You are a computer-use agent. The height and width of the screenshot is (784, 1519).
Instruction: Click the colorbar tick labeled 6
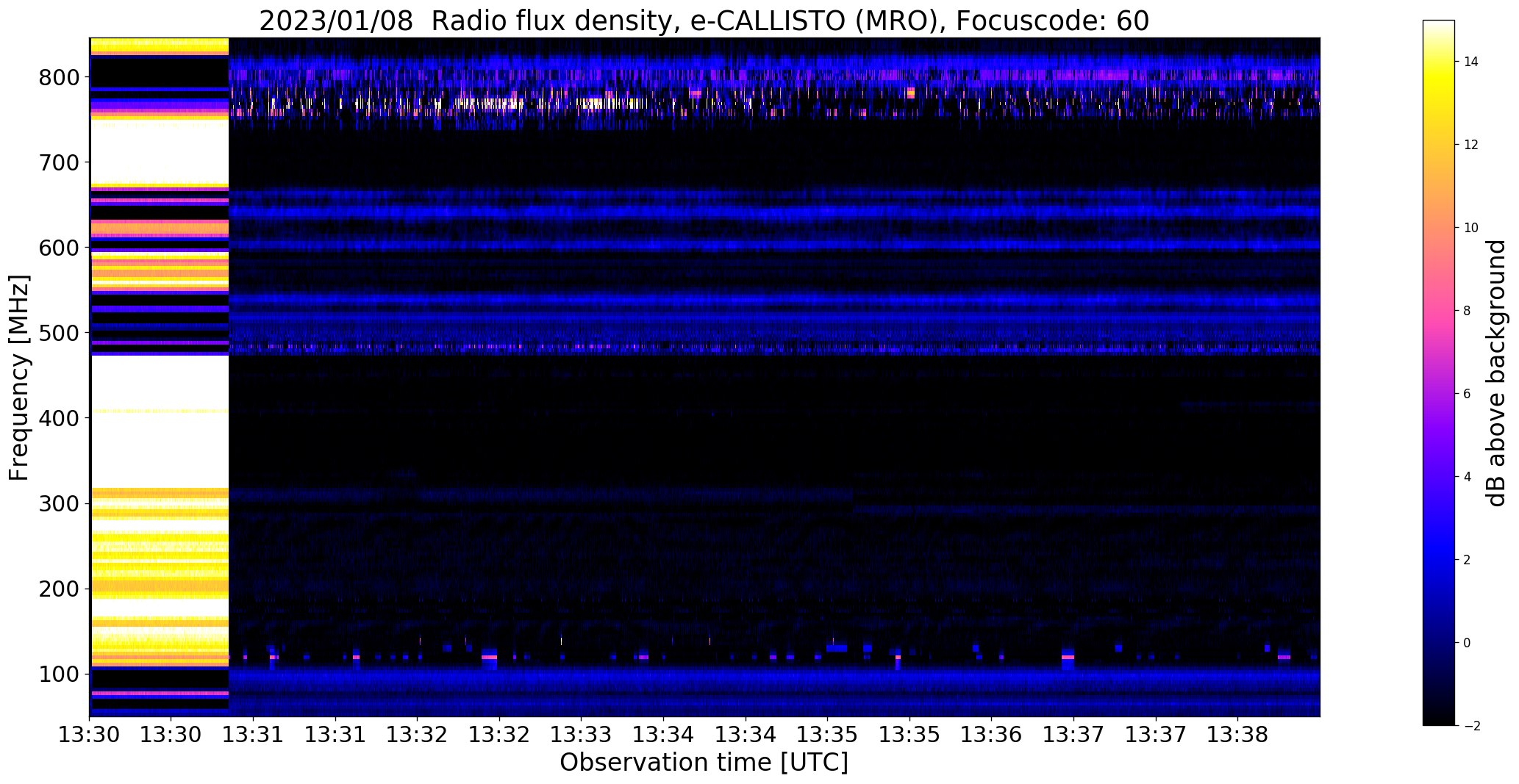coord(1467,394)
